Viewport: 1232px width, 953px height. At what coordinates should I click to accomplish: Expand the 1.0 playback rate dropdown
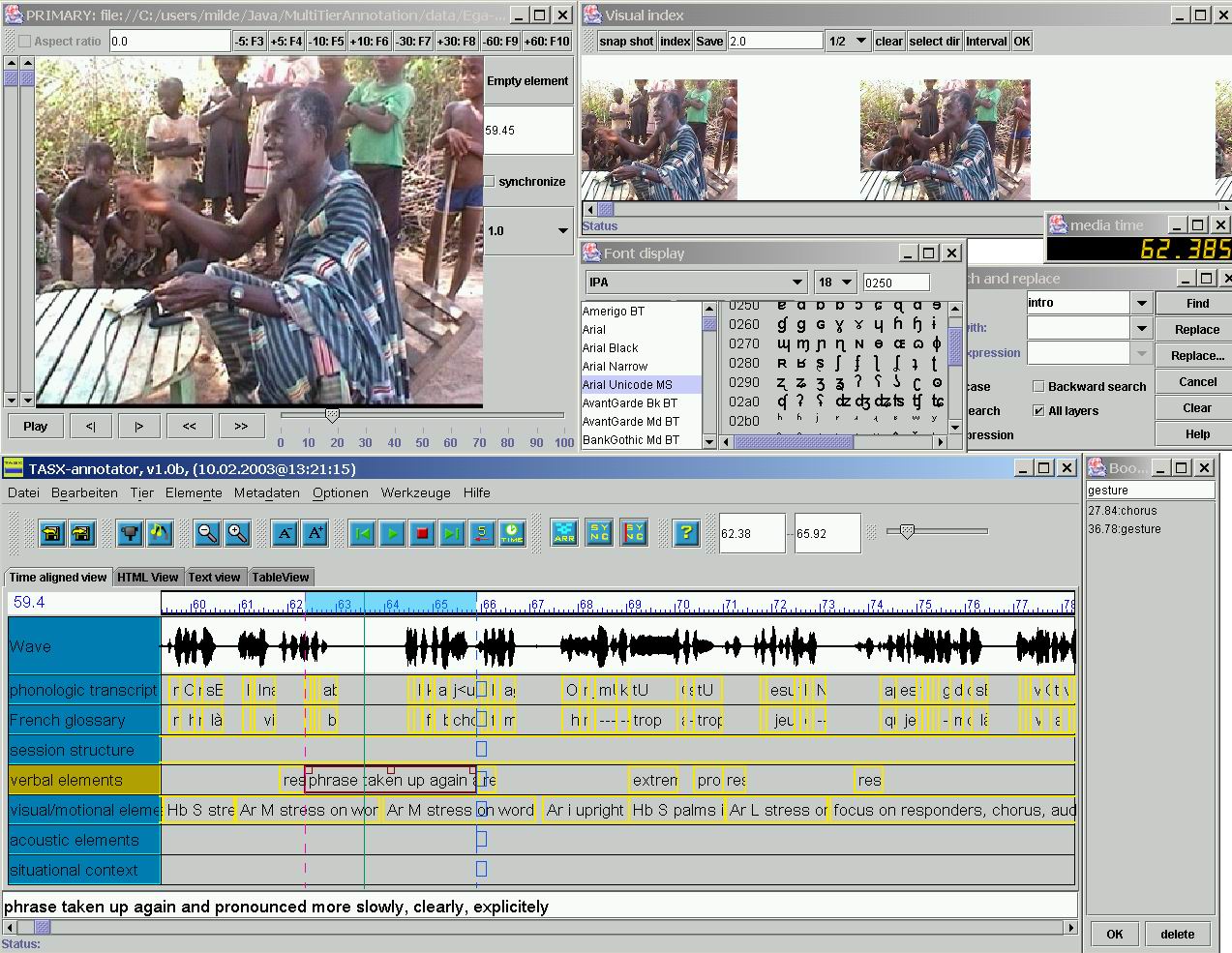[x=562, y=231]
